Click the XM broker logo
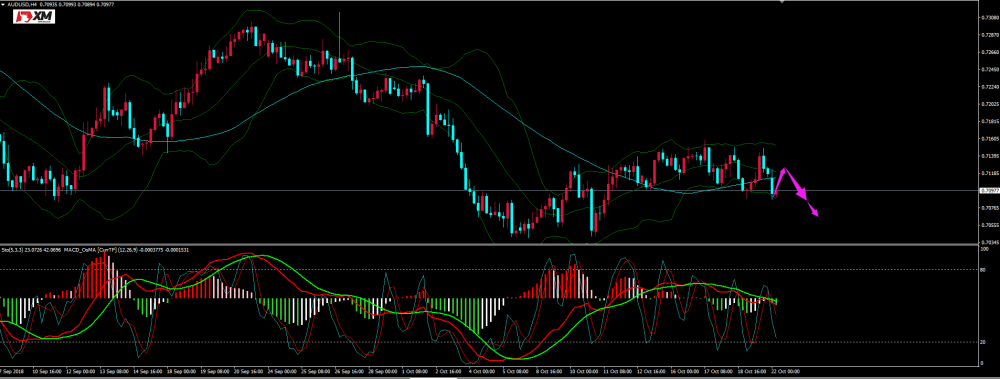Screen dimensions: 1000x379 (x=34, y=17)
